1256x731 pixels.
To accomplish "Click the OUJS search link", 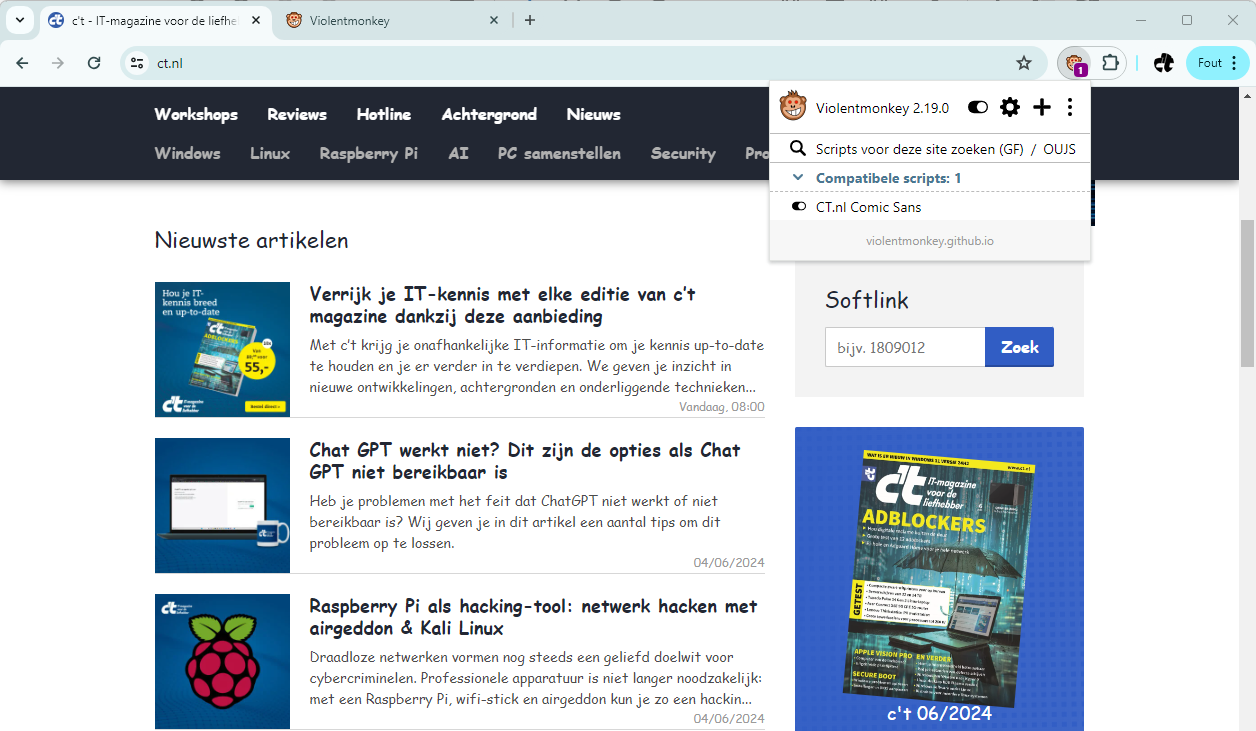I will [x=1059, y=149].
